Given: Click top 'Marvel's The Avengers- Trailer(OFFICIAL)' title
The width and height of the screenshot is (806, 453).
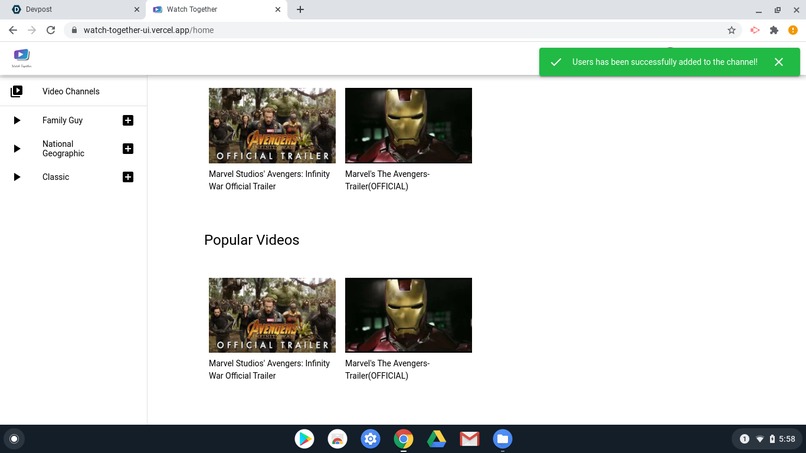Looking at the screenshot, I should pyautogui.click(x=387, y=180).
